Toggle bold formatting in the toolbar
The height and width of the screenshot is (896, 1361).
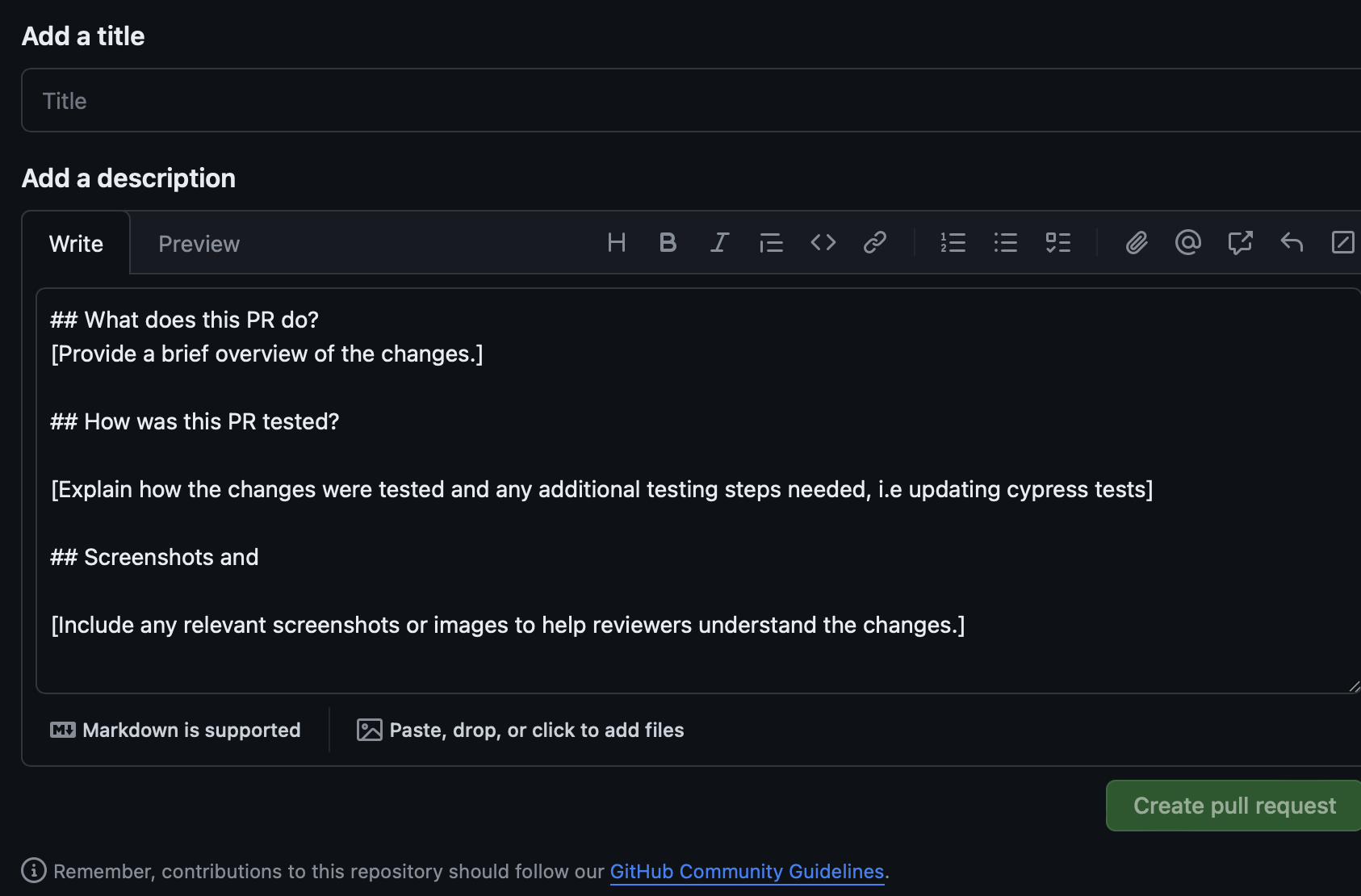tap(668, 243)
